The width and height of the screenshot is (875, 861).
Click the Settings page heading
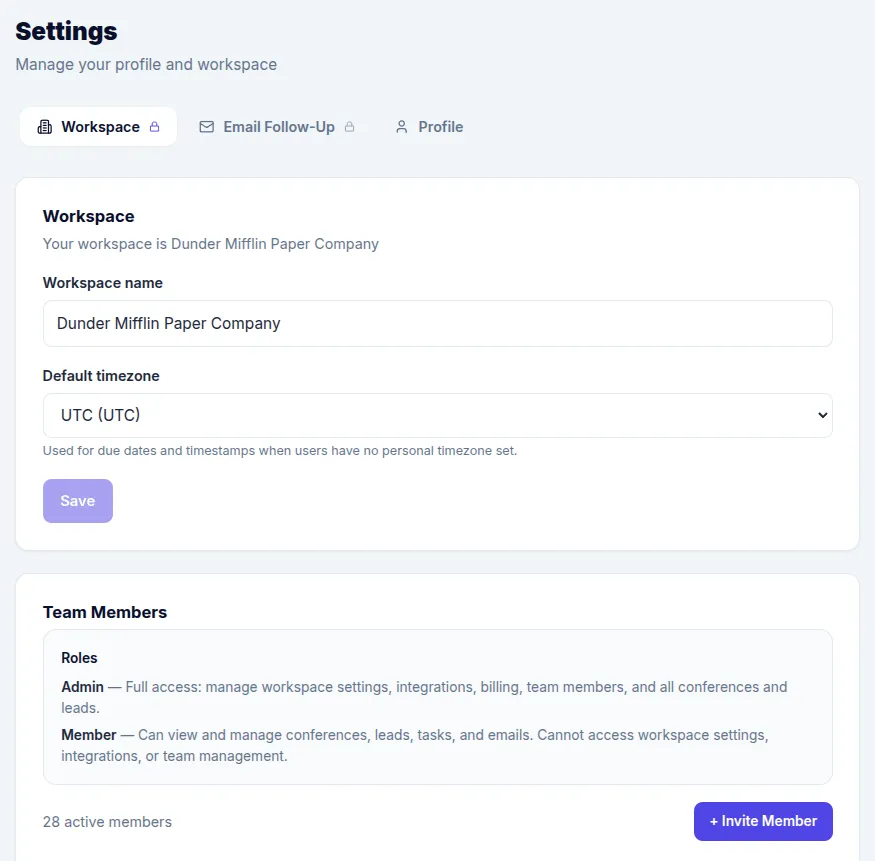click(66, 31)
